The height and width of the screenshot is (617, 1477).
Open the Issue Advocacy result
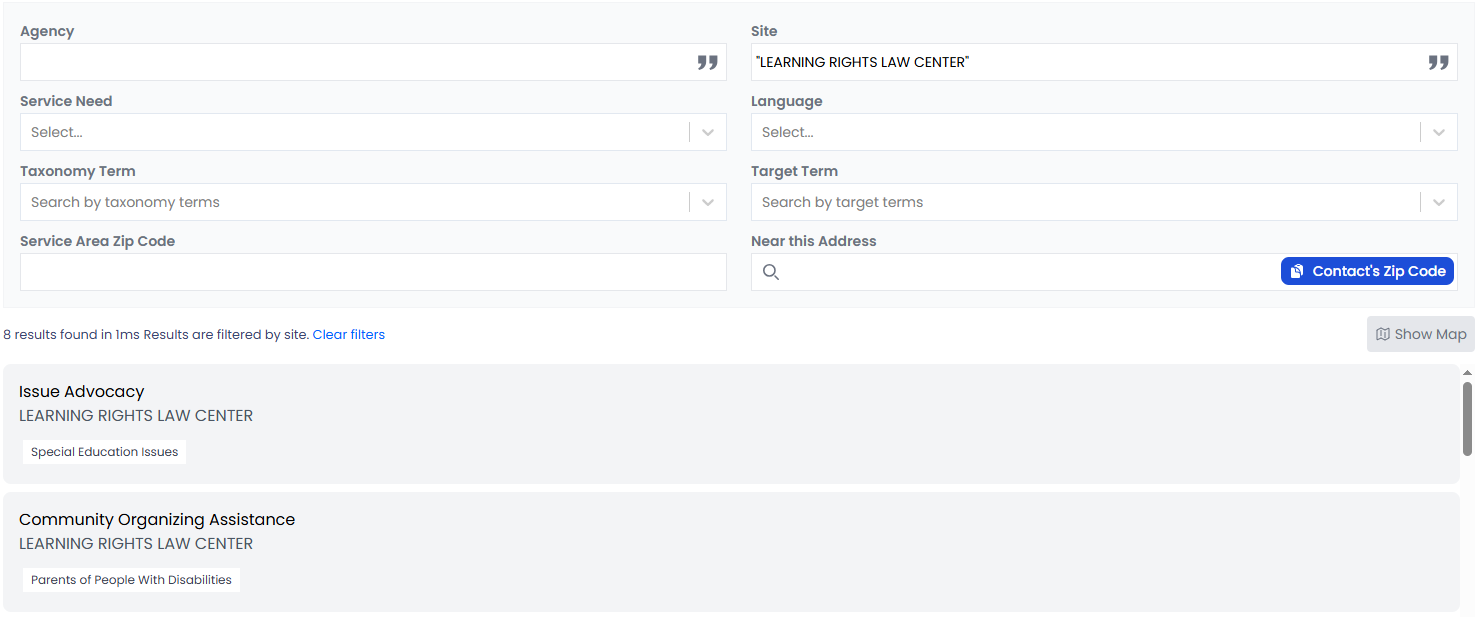pos(82,392)
